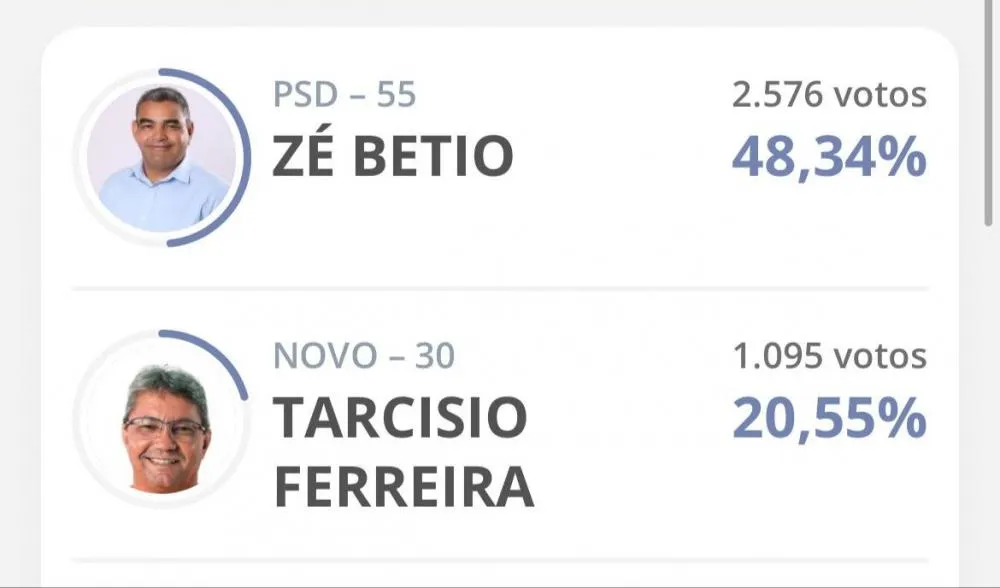Image resolution: width=1000 pixels, height=588 pixels.
Task: Select the ZÉ BETIO candidate name
Action: pyautogui.click(x=393, y=154)
